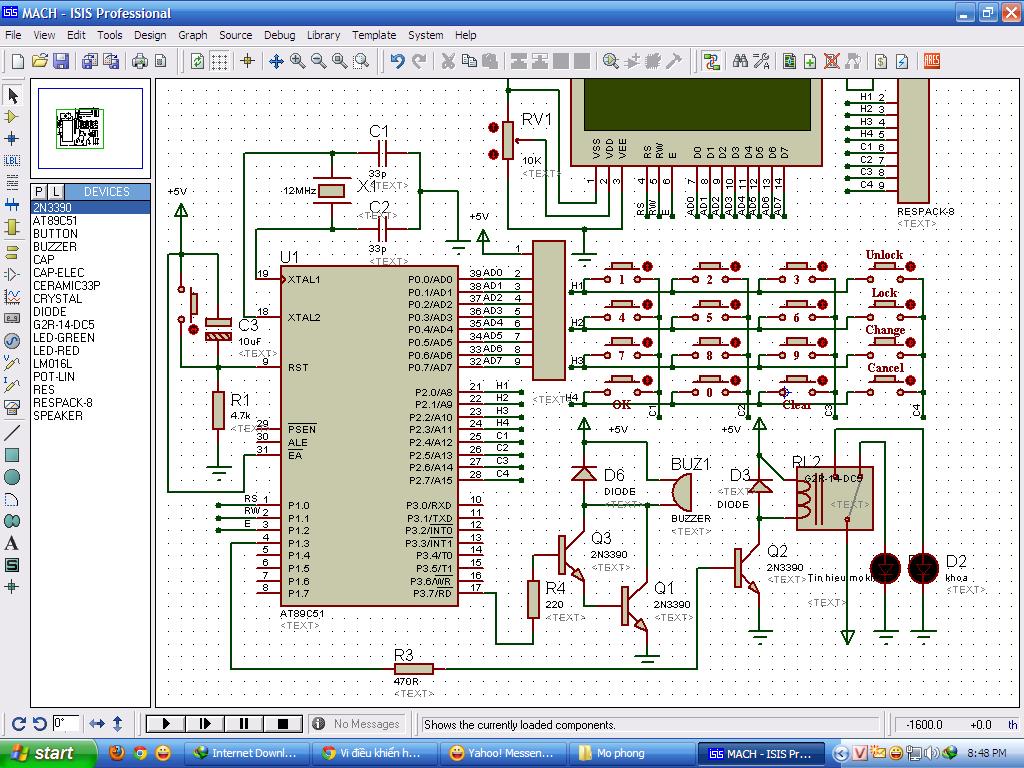Open the Template menu
This screenshot has height=768, width=1024.
click(374, 35)
